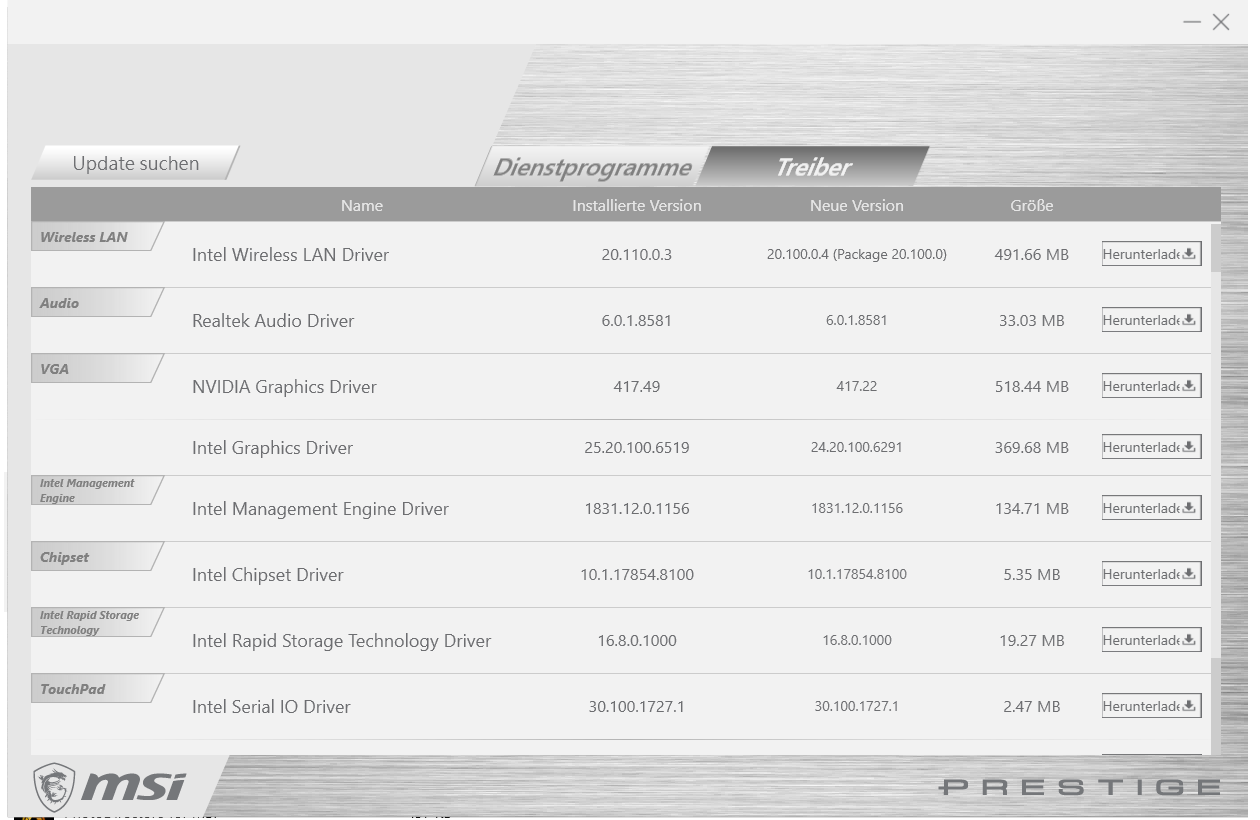The image size is (1260, 820).
Task: Click Intel Rapid Storage Technology Driver name
Action: click(x=341, y=641)
